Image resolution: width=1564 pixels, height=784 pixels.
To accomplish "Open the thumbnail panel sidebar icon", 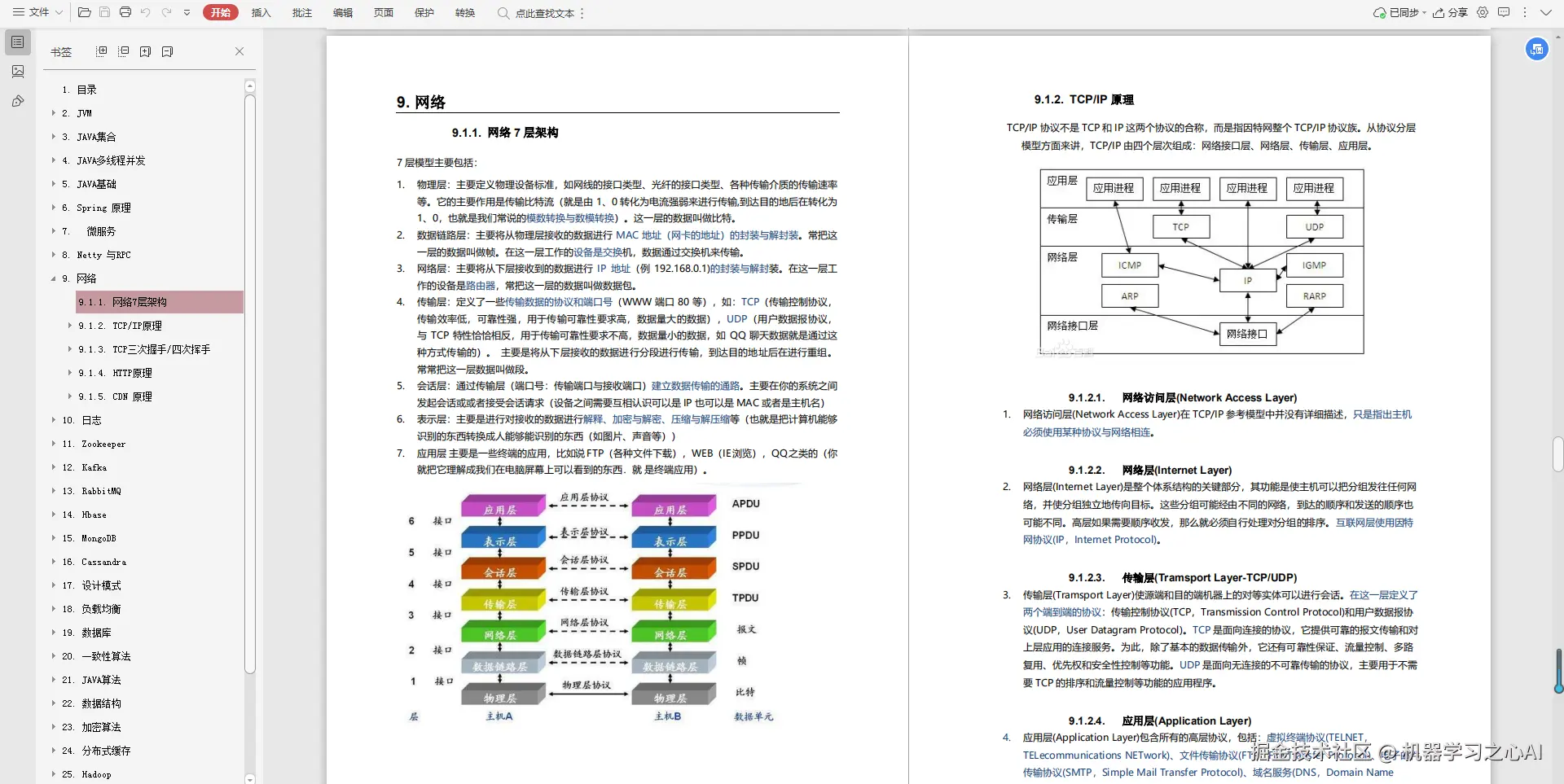I will [x=18, y=72].
